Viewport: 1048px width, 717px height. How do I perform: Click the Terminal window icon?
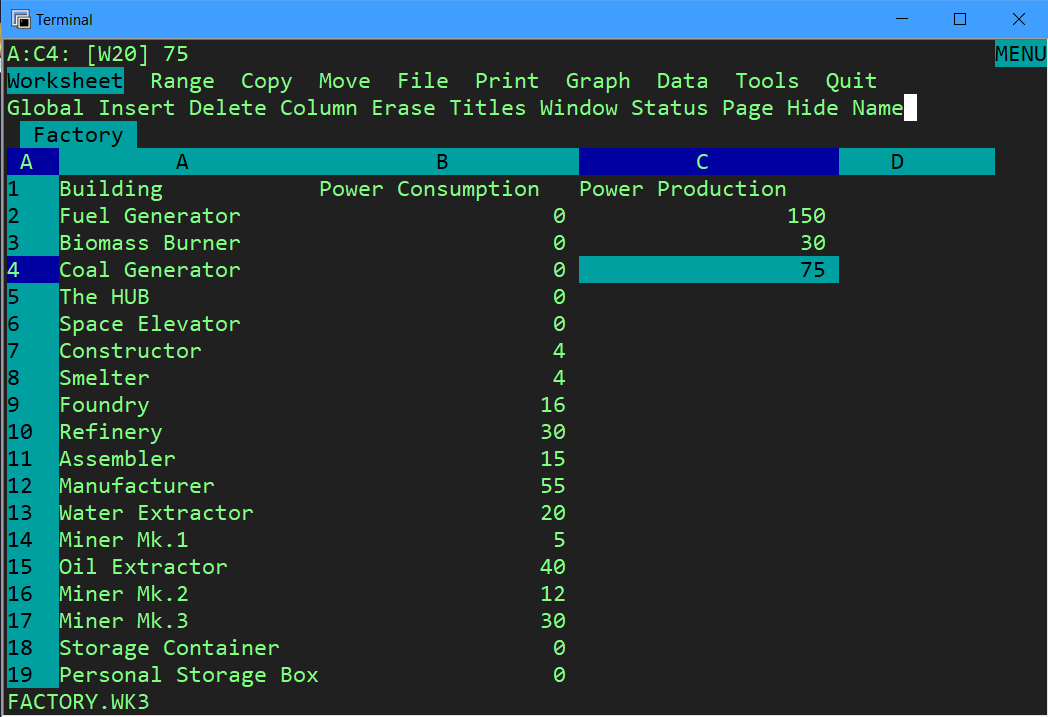(21, 19)
